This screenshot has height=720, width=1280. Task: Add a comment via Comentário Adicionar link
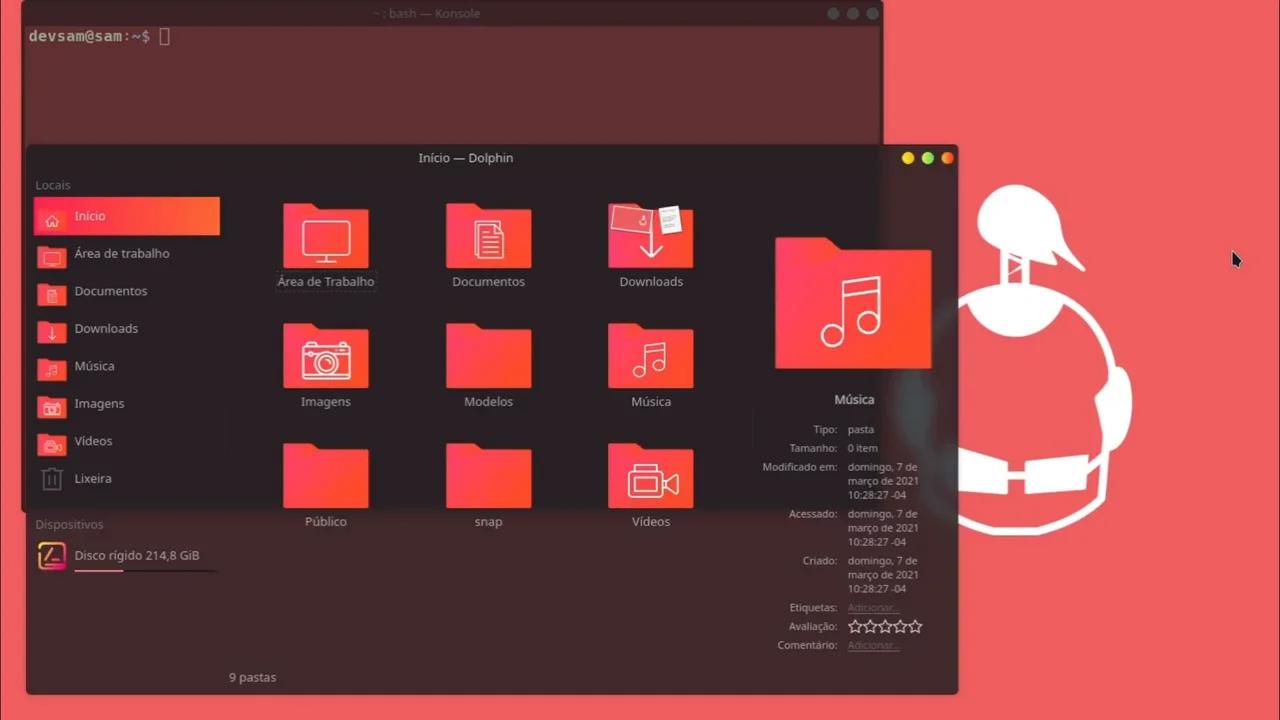[874, 646]
